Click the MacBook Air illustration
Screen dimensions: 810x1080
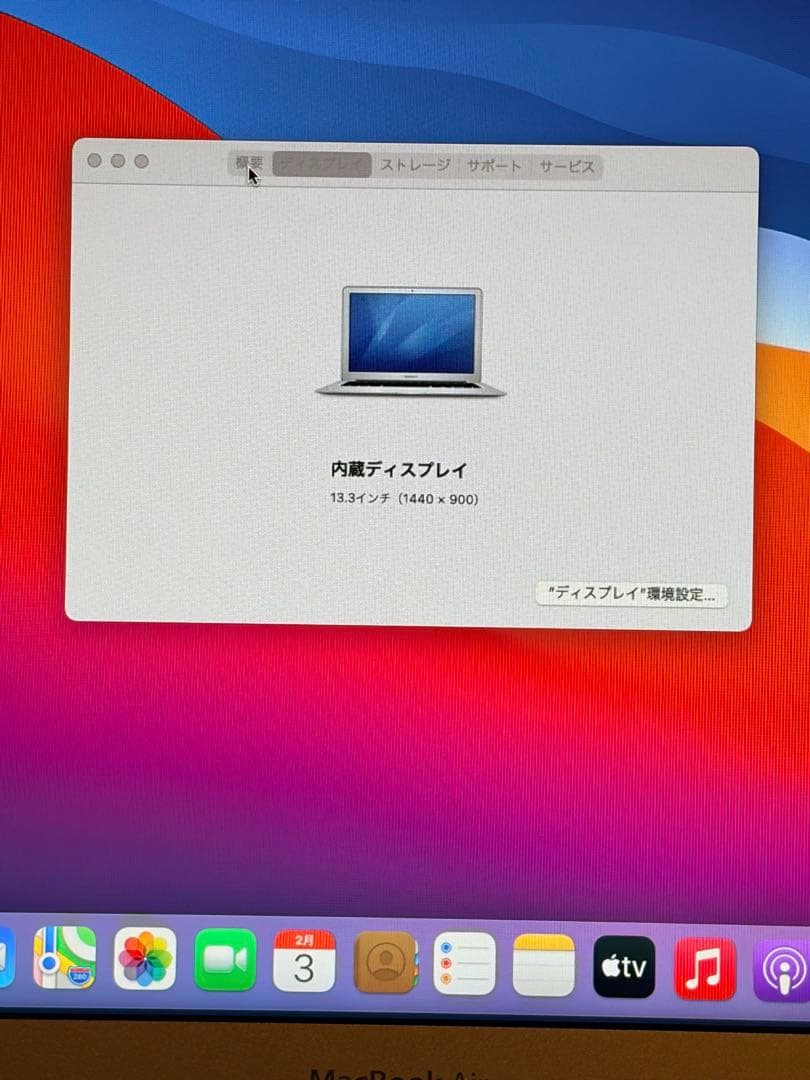pyautogui.click(x=410, y=340)
